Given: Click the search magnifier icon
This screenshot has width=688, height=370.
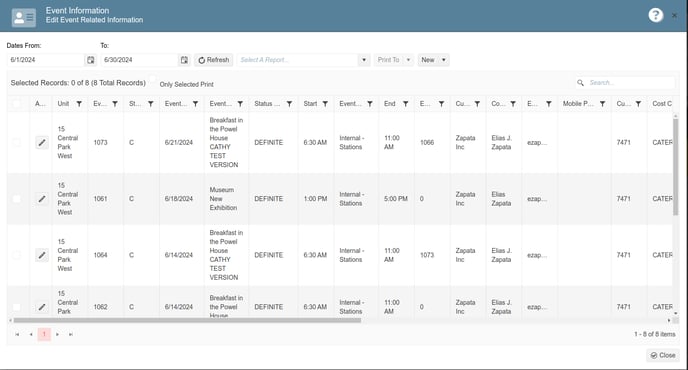Looking at the screenshot, I should (580, 83).
